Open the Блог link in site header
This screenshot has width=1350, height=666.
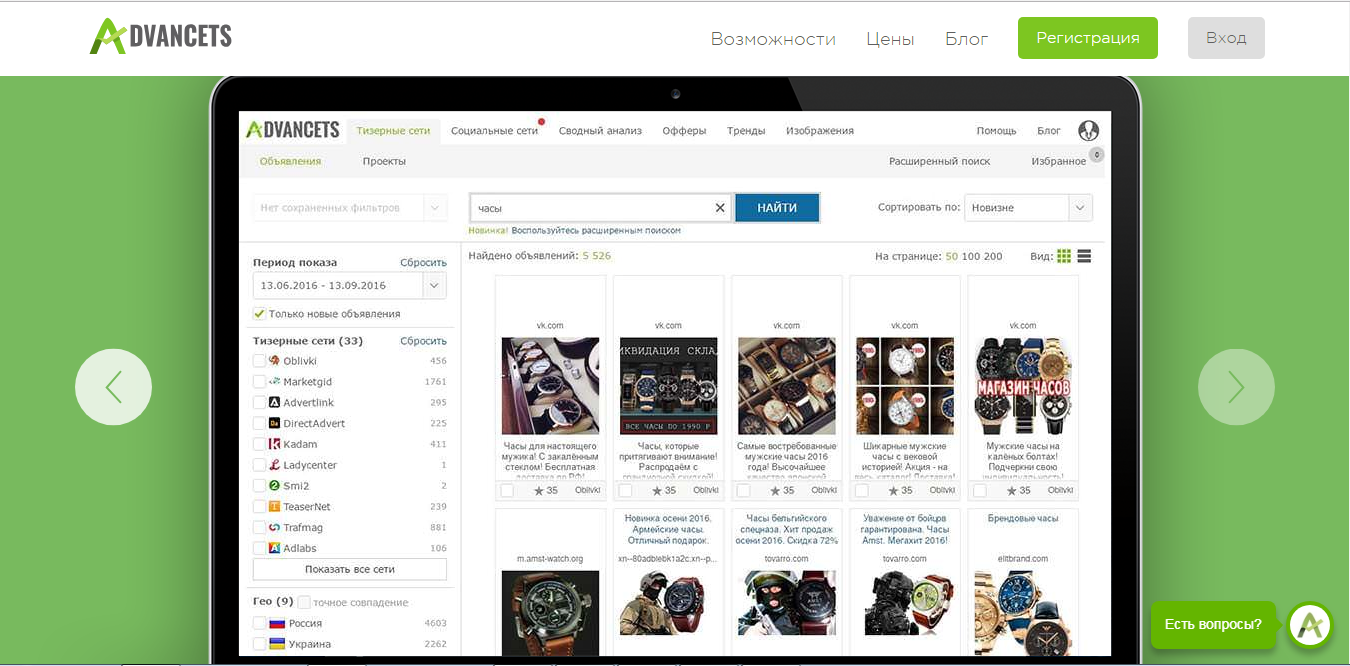(x=967, y=39)
